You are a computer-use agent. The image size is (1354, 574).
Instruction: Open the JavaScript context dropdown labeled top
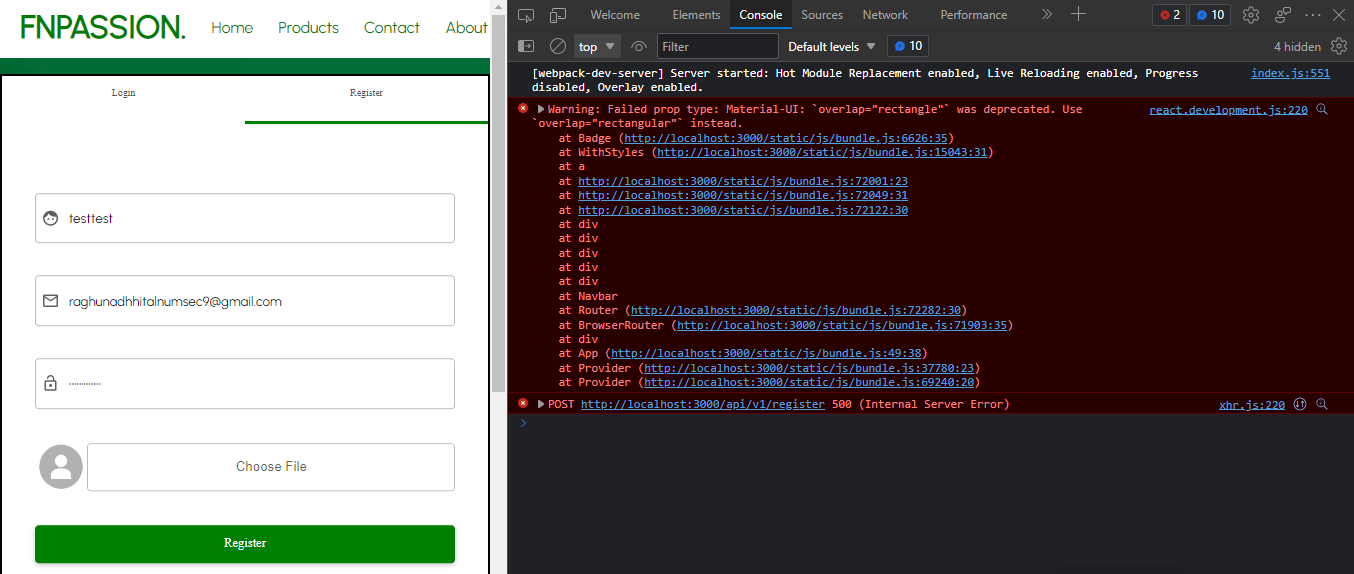coord(597,46)
